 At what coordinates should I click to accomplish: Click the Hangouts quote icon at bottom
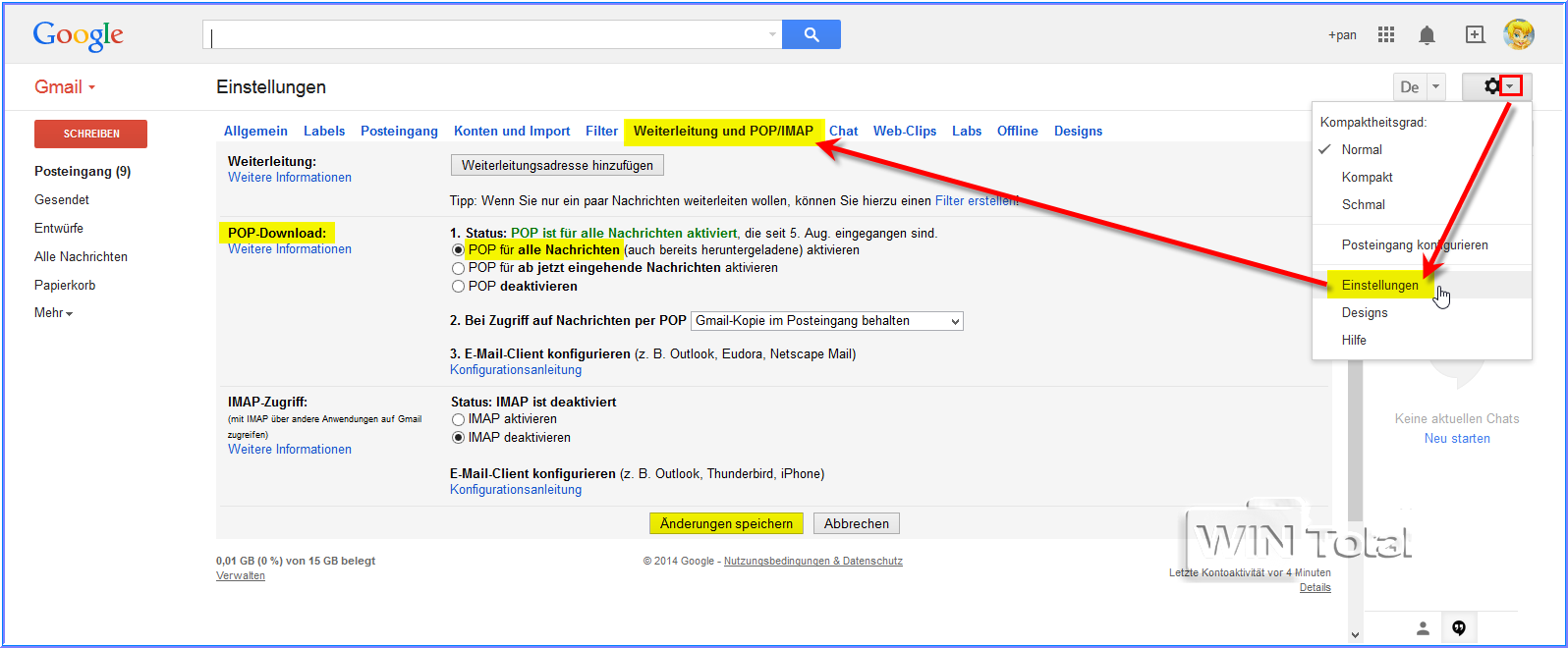coord(1459,628)
